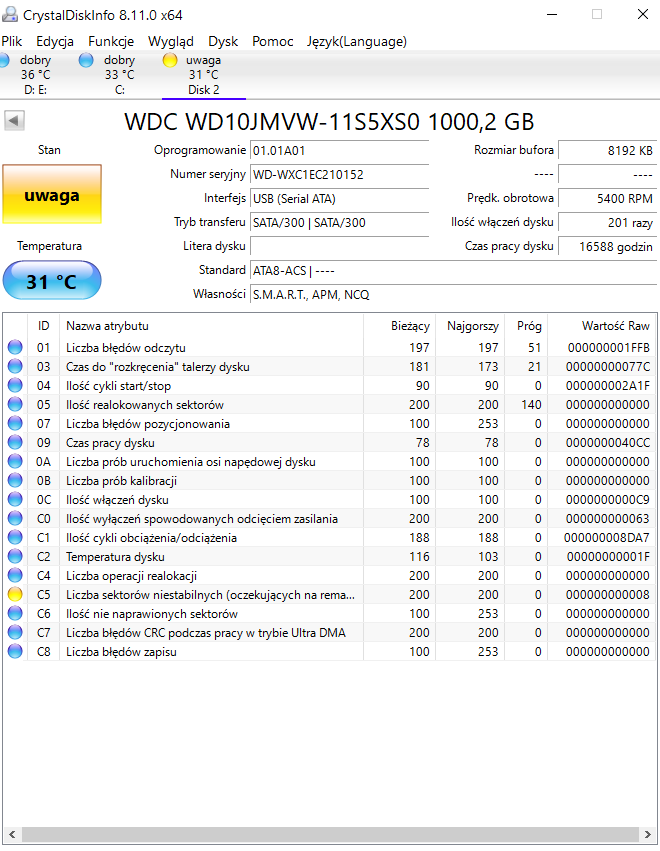Click the empty Litera dysku field
Screen dimensions: 660x851
[x=339, y=246]
